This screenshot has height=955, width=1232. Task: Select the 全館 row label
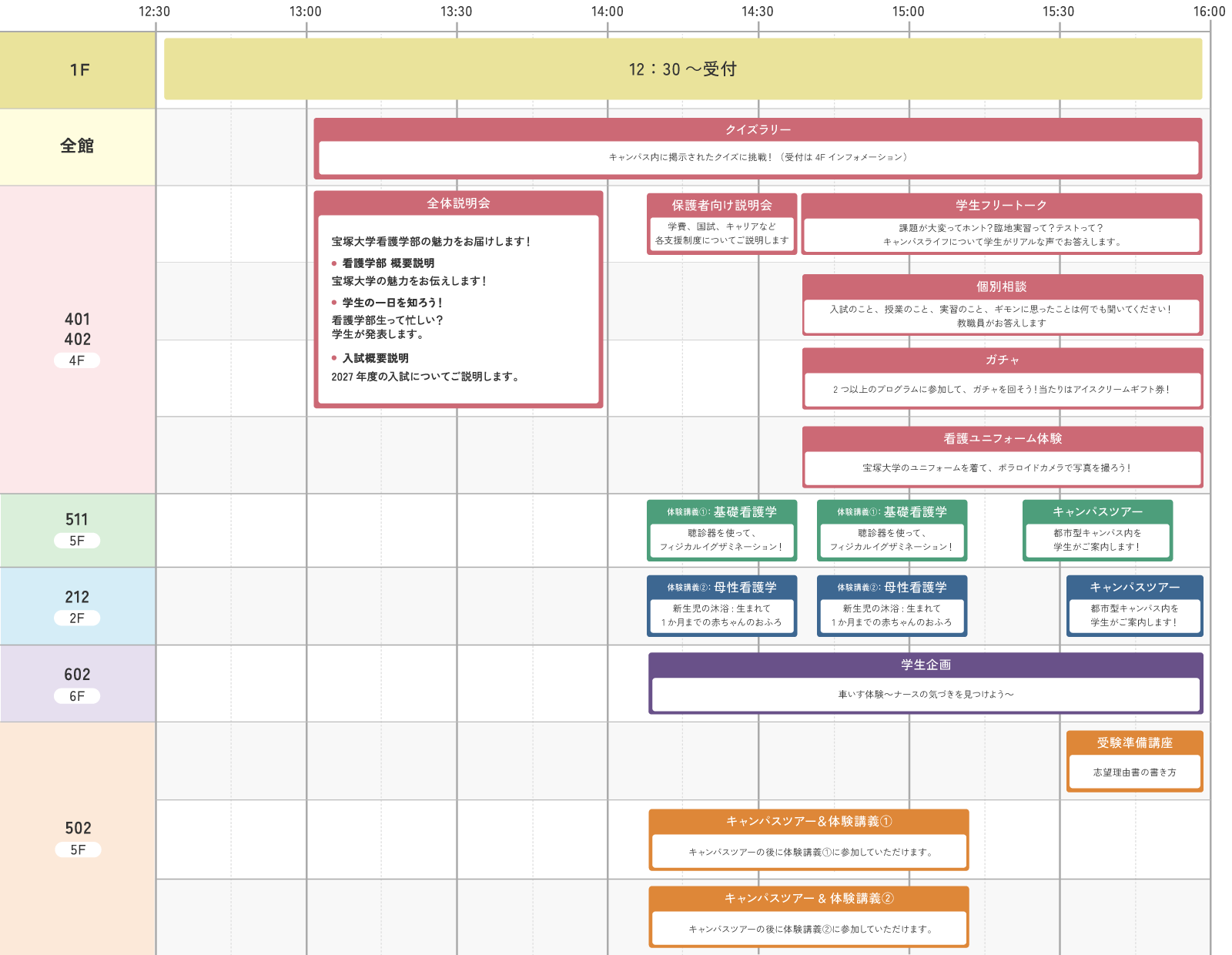(x=77, y=146)
